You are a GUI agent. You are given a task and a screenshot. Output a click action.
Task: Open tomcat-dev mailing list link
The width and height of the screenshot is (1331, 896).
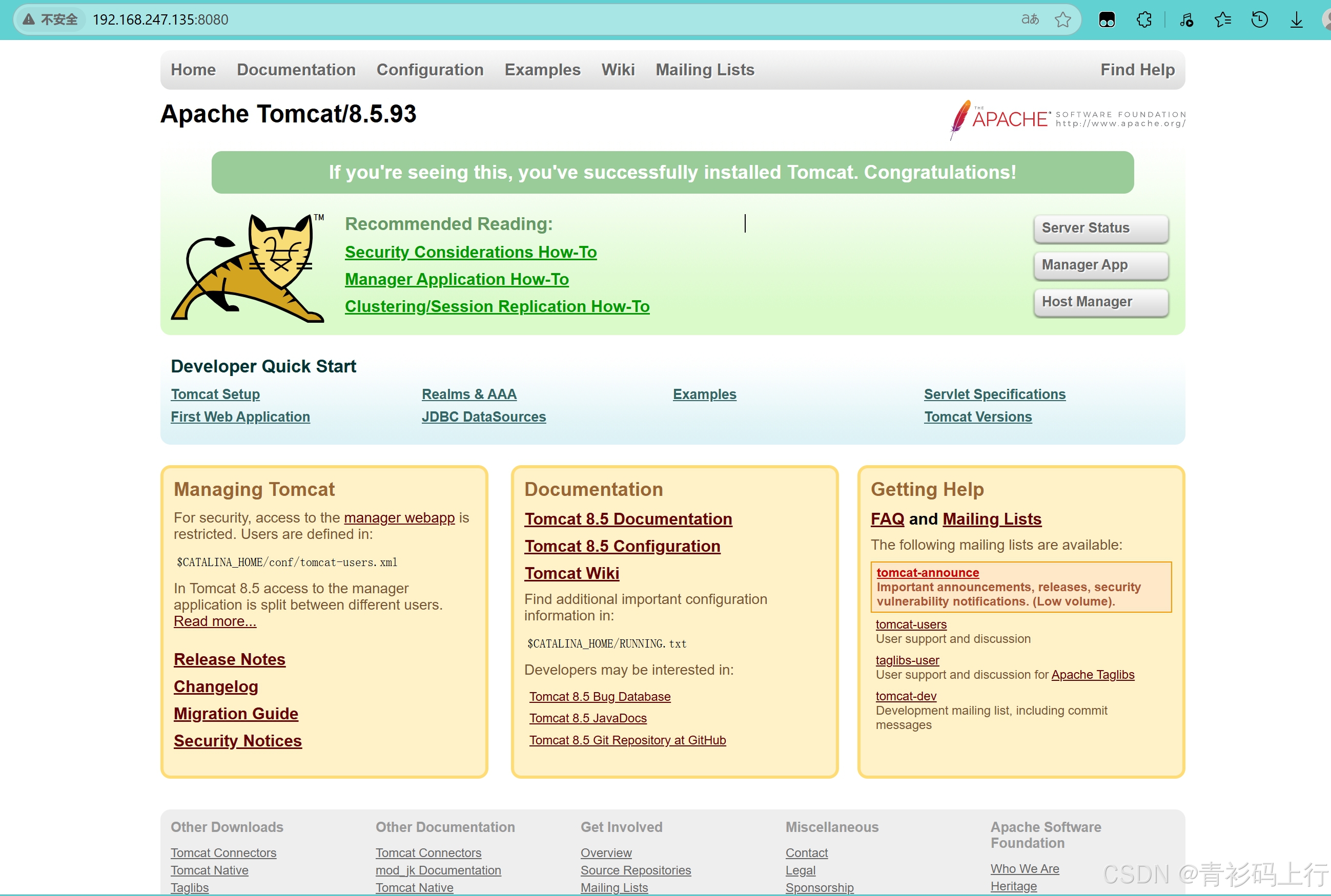pos(906,697)
